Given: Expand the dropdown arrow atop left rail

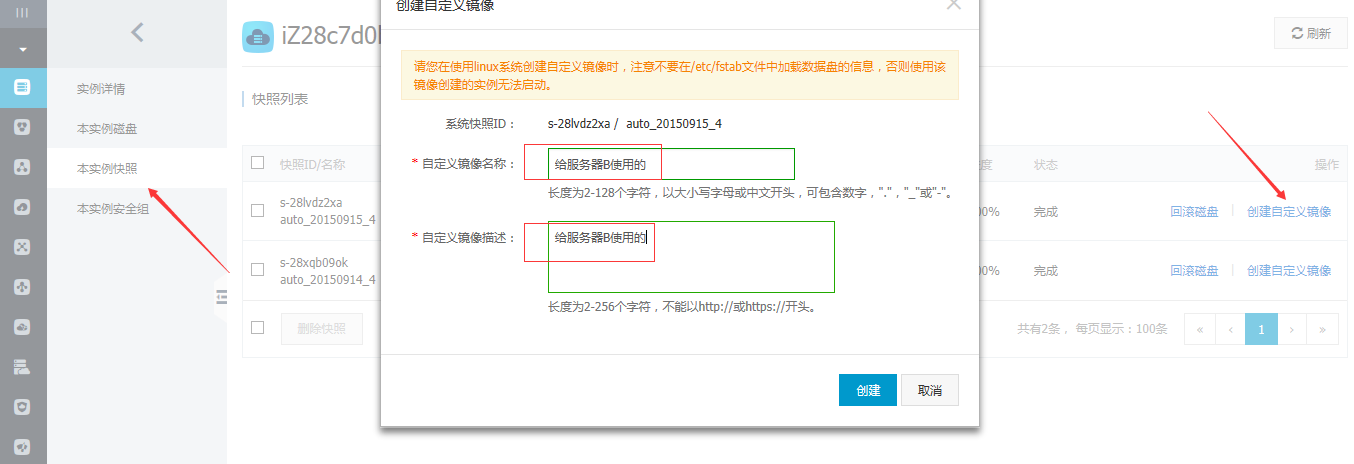Looking at the screenshot, I should point(22,49).
